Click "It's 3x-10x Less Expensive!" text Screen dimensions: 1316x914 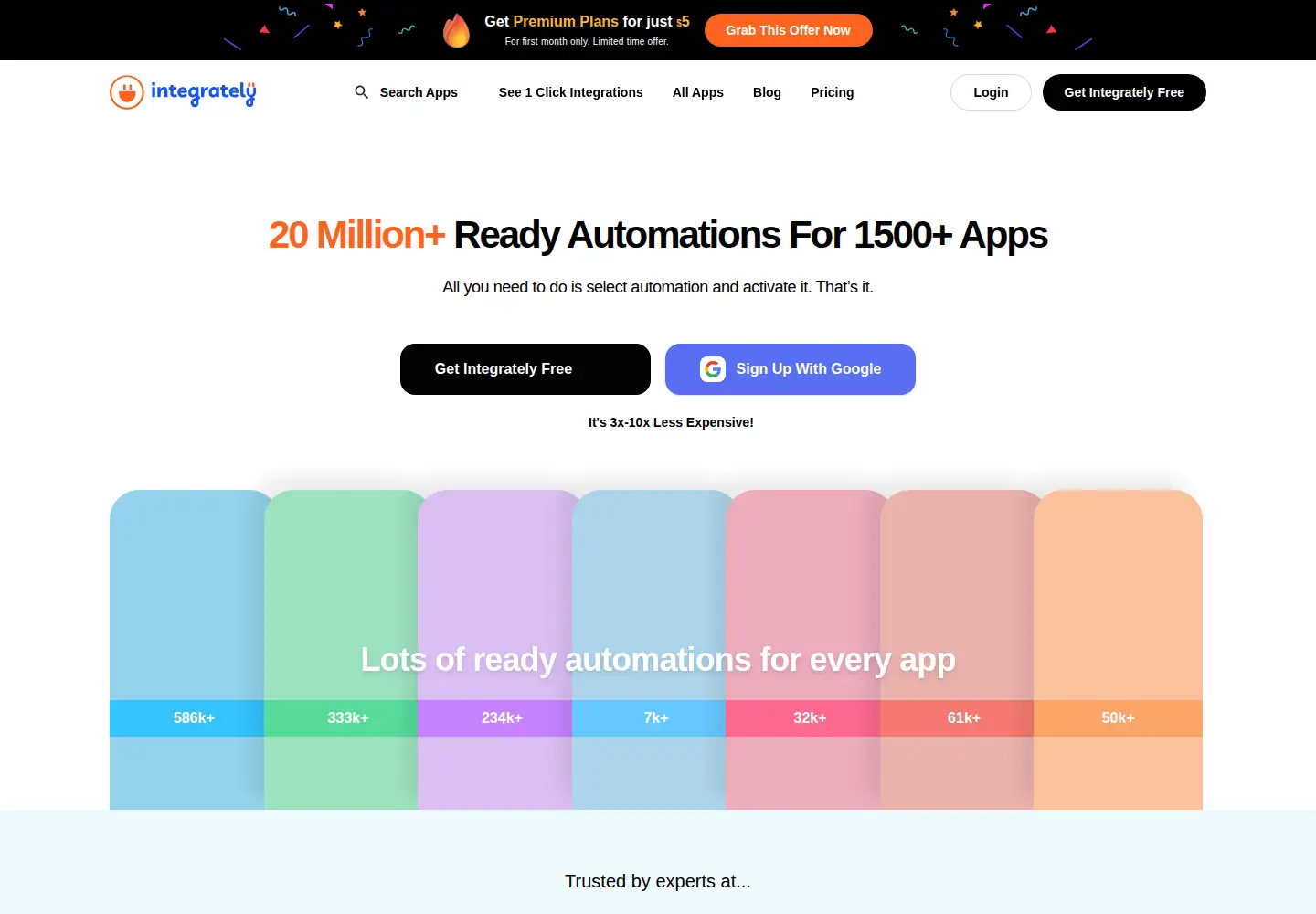(671, 422)
